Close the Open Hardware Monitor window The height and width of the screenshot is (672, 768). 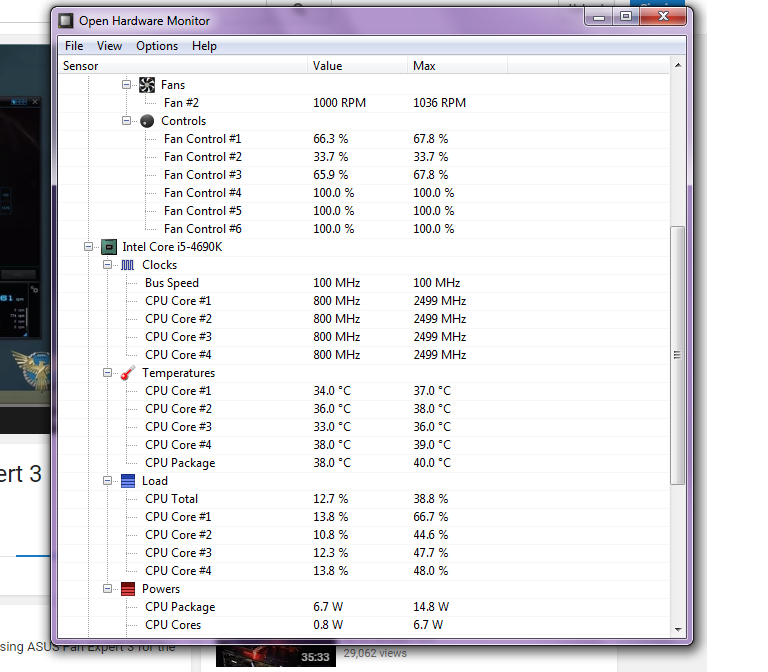663,17
